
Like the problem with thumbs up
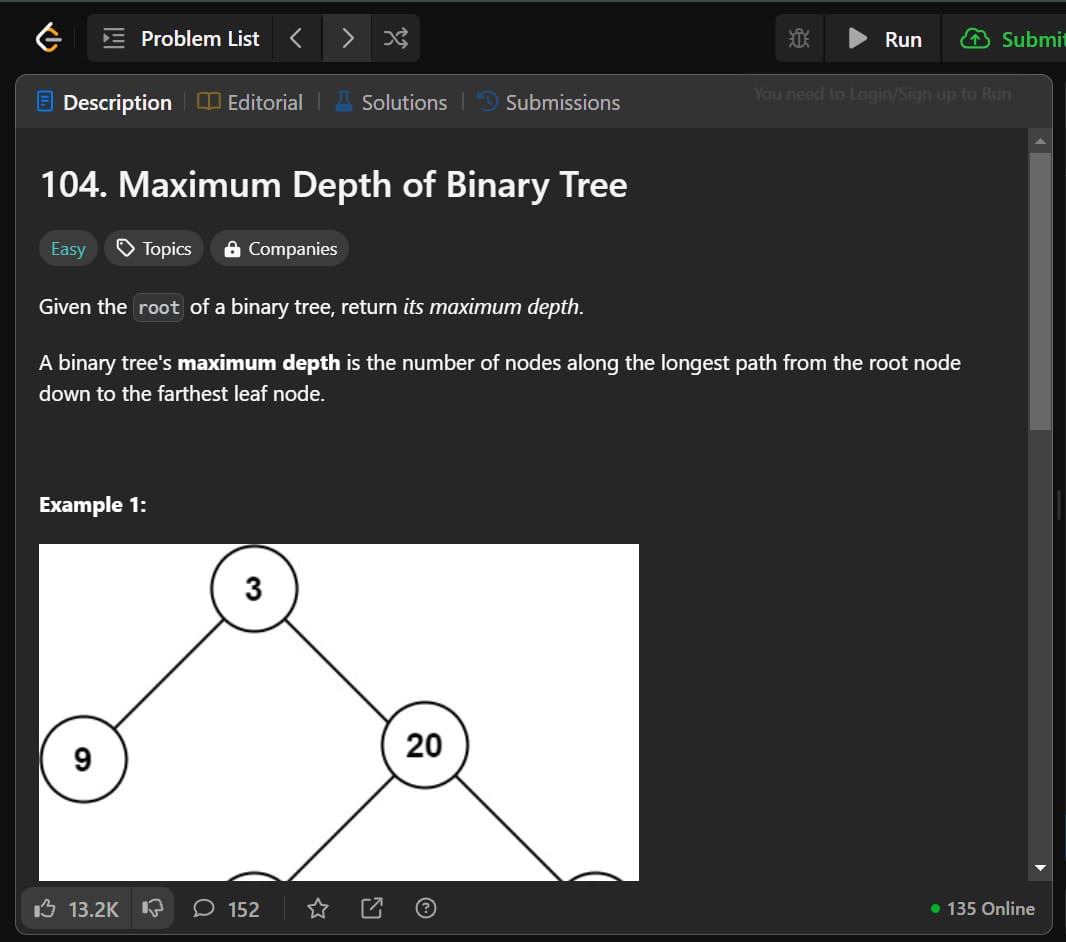[x=76, y=909]
